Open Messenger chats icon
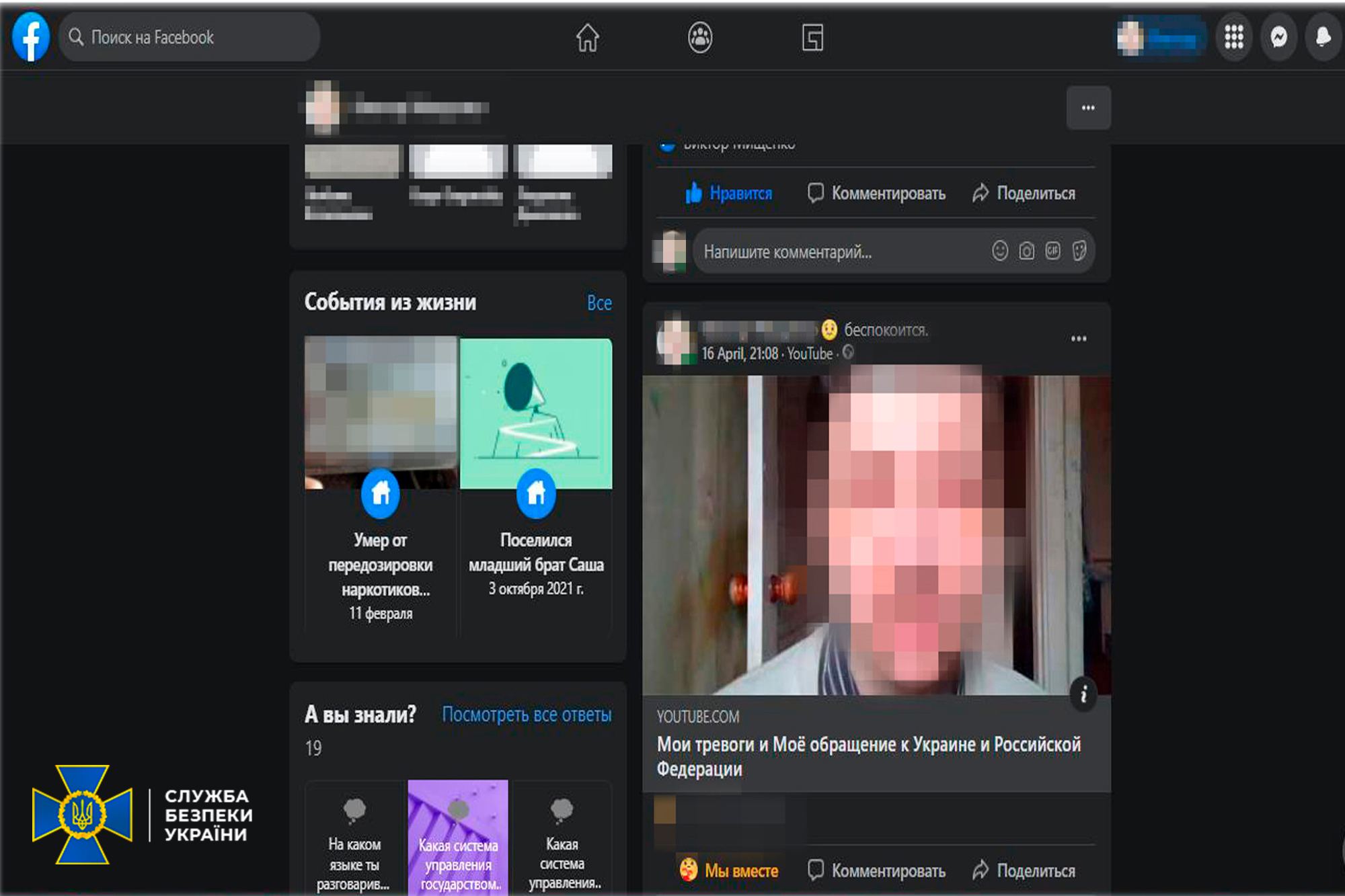 (1278, 38)
